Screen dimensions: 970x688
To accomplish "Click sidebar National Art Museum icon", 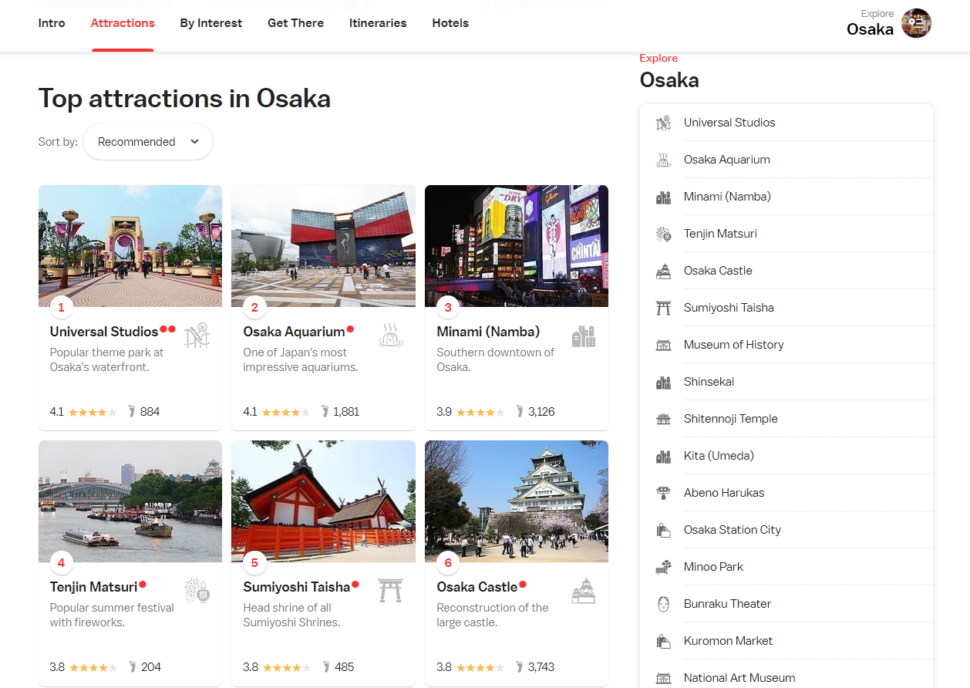I will click(x=663, y=678).
